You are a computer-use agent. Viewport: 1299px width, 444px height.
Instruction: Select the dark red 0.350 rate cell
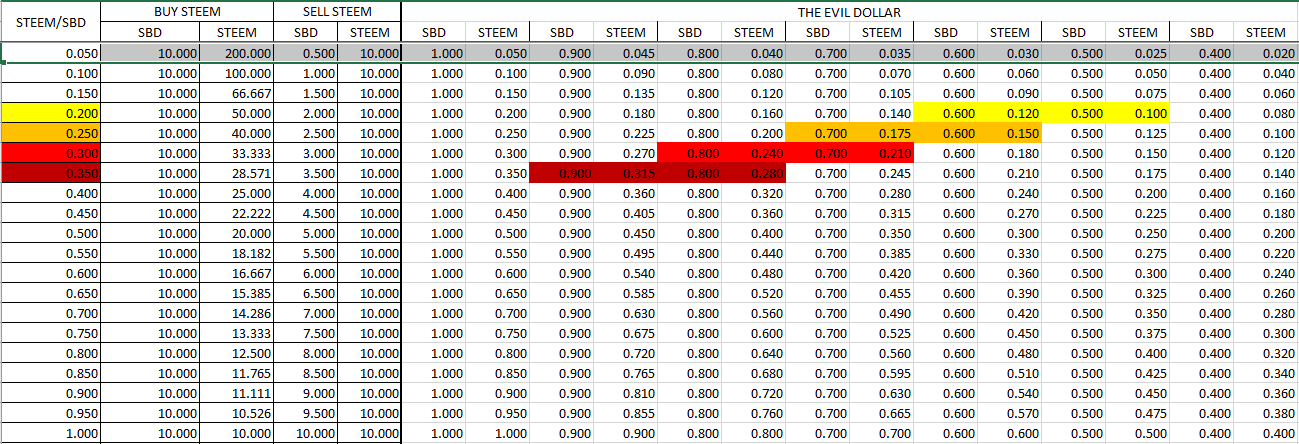click(50, 173)
